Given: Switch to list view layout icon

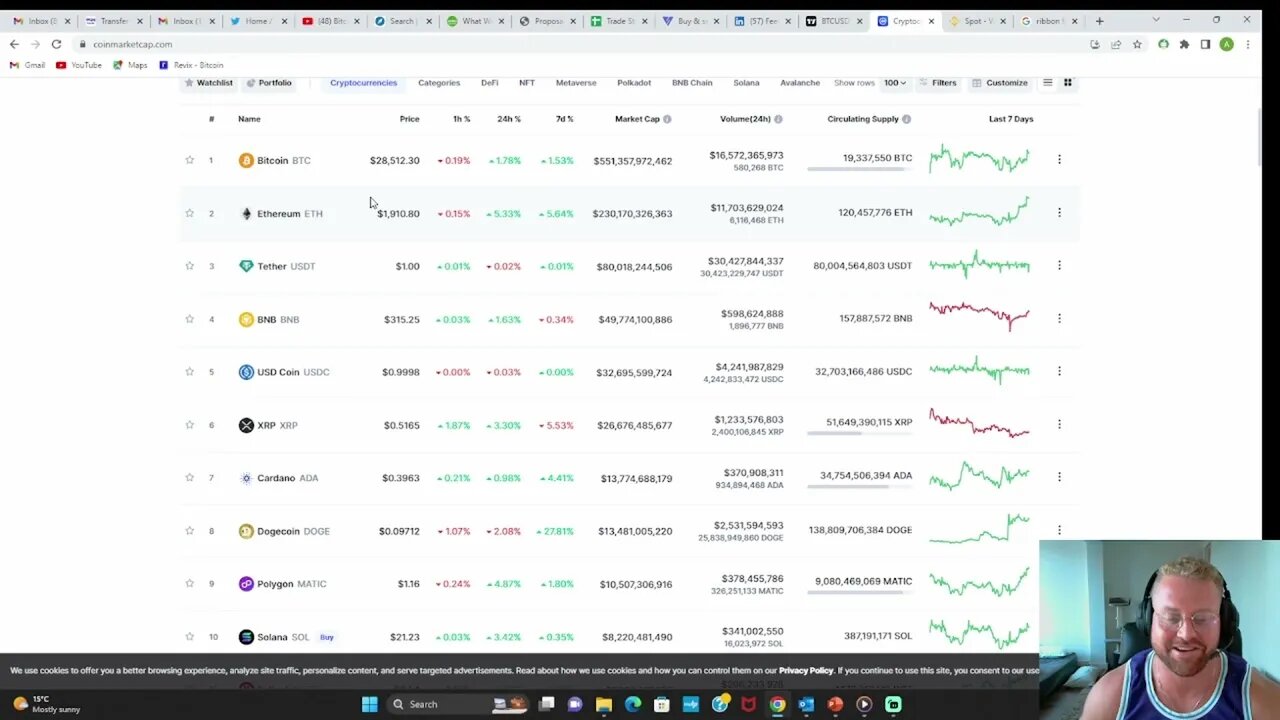Looking at the screenshot, I should (x=1047, y=83).
